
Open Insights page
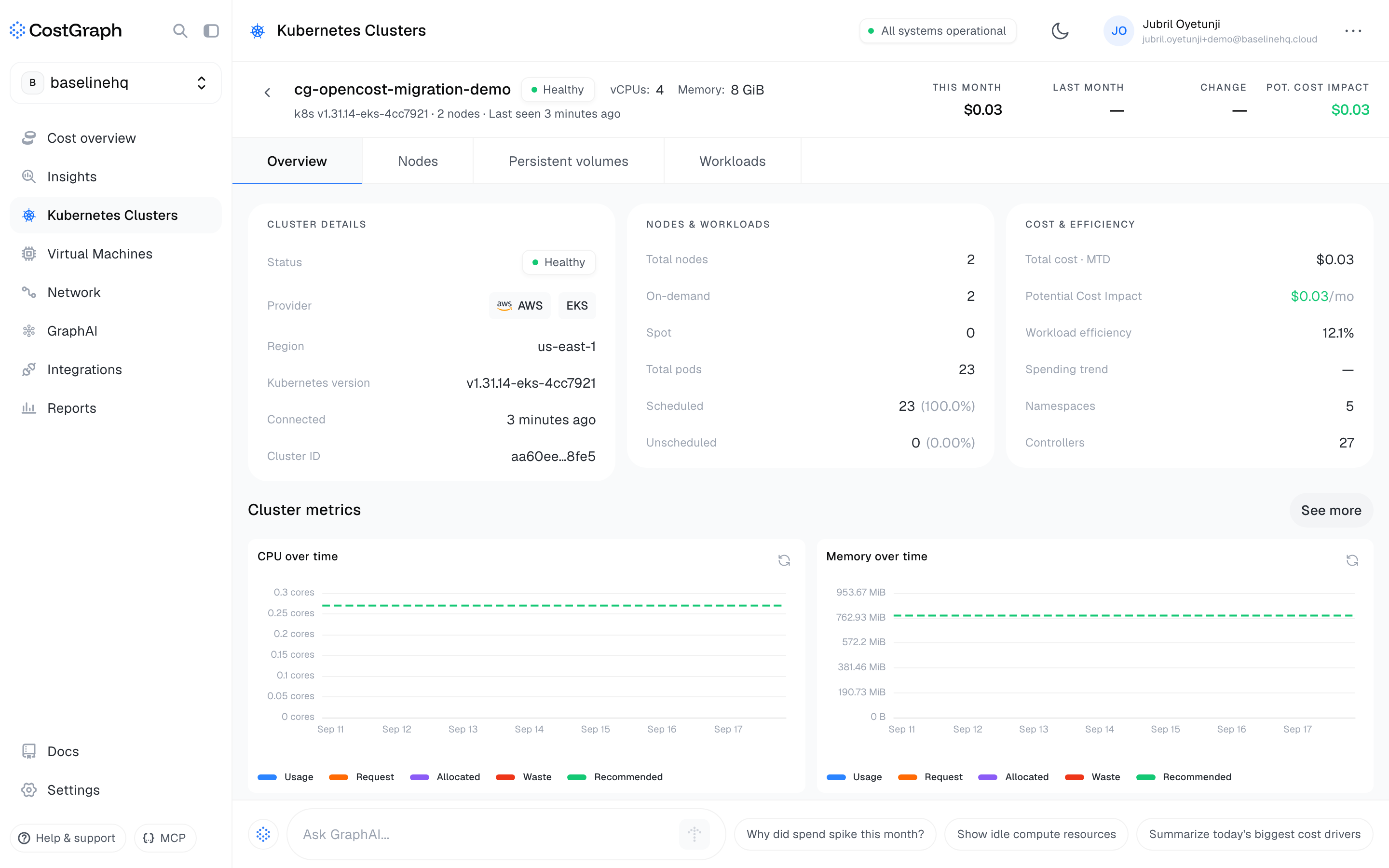click(115, 176)
